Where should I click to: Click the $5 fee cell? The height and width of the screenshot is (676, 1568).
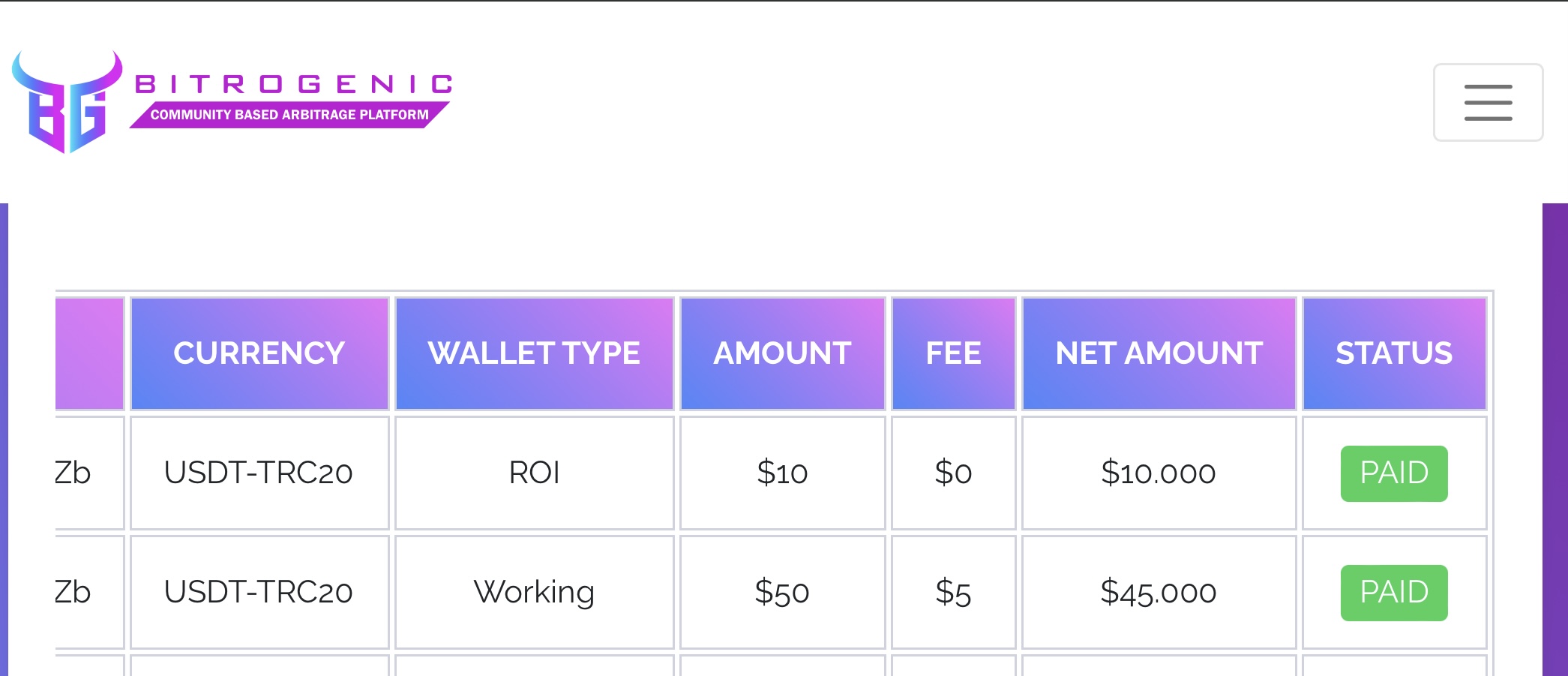coord(953,593)
